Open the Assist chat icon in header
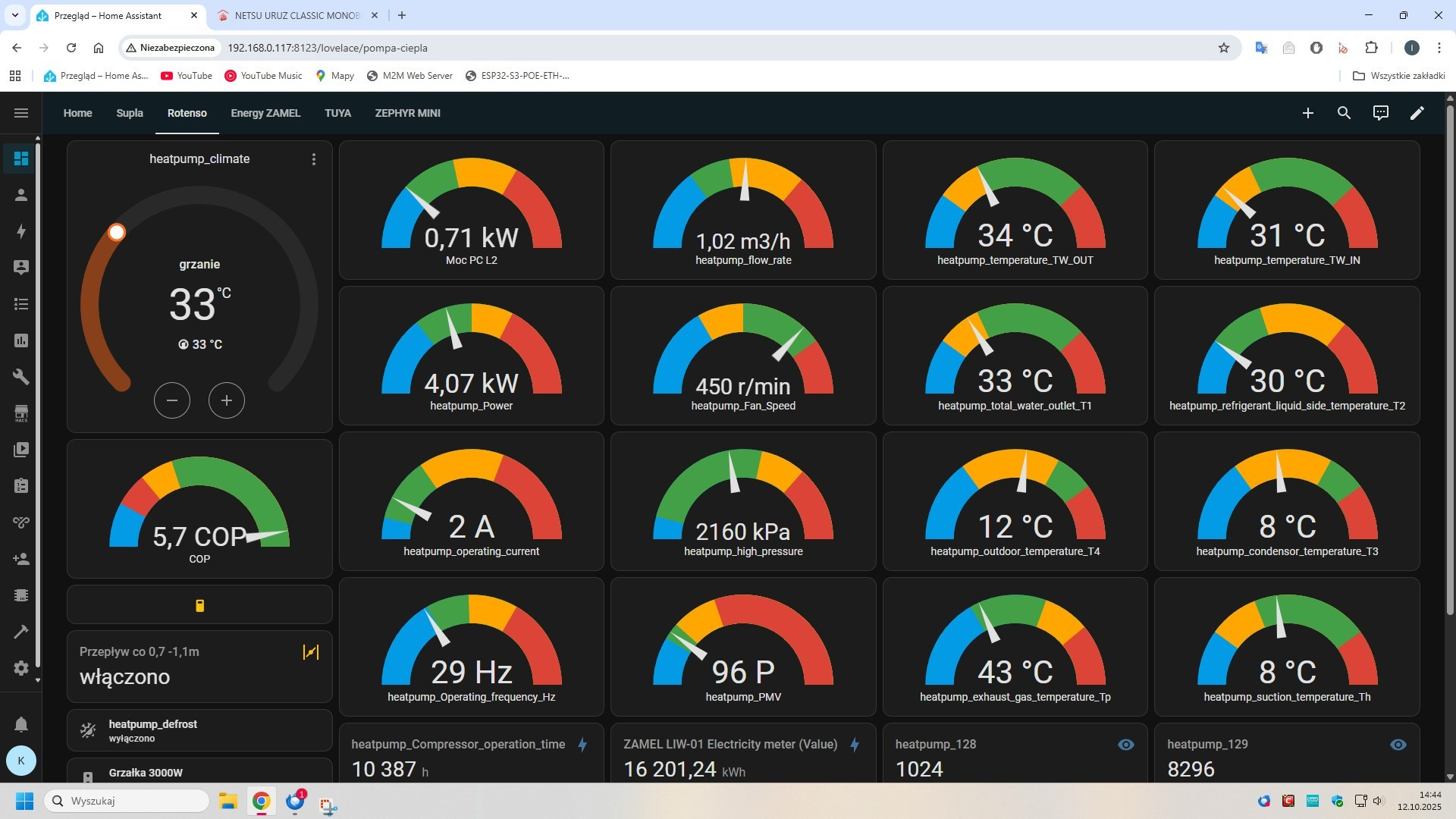The height and width of the screenshot is (819, 1456). [1380, 113]
